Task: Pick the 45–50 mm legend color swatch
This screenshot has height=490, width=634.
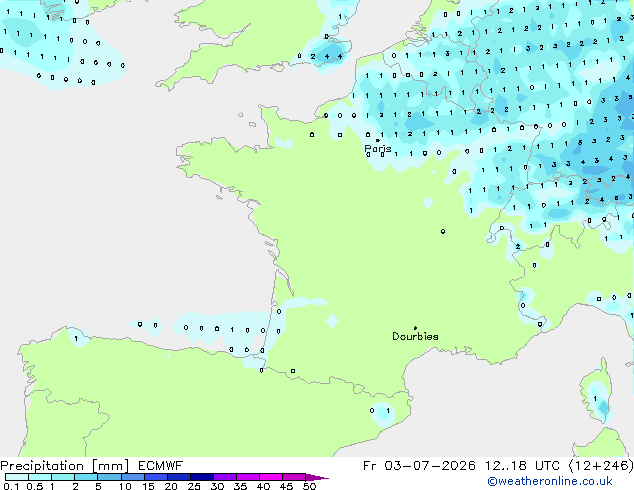Action: click(x=294, y=477)
